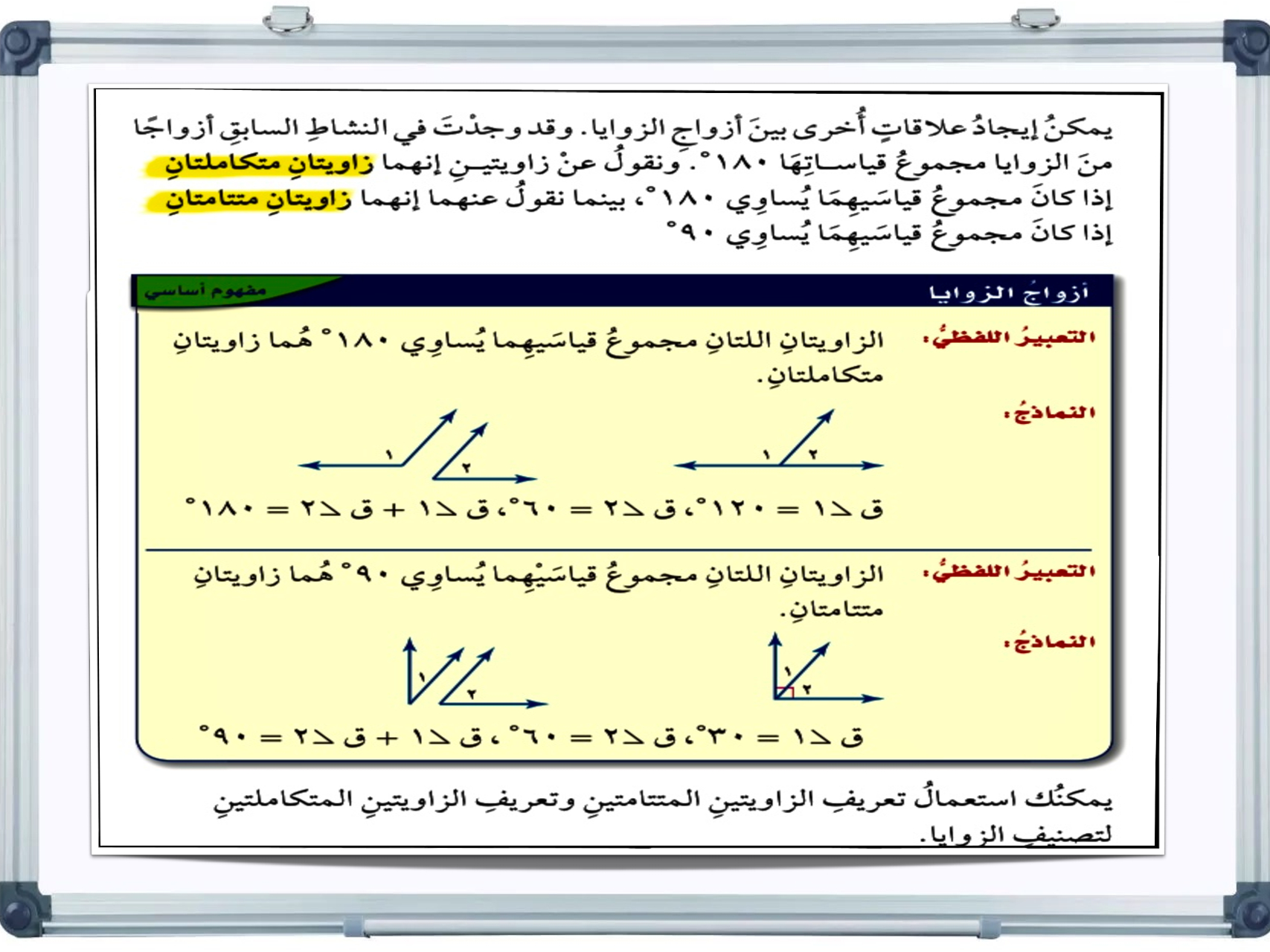
Task: Click the bottom-left corner bracket of the whiteboard
Action: coord(22,909)
